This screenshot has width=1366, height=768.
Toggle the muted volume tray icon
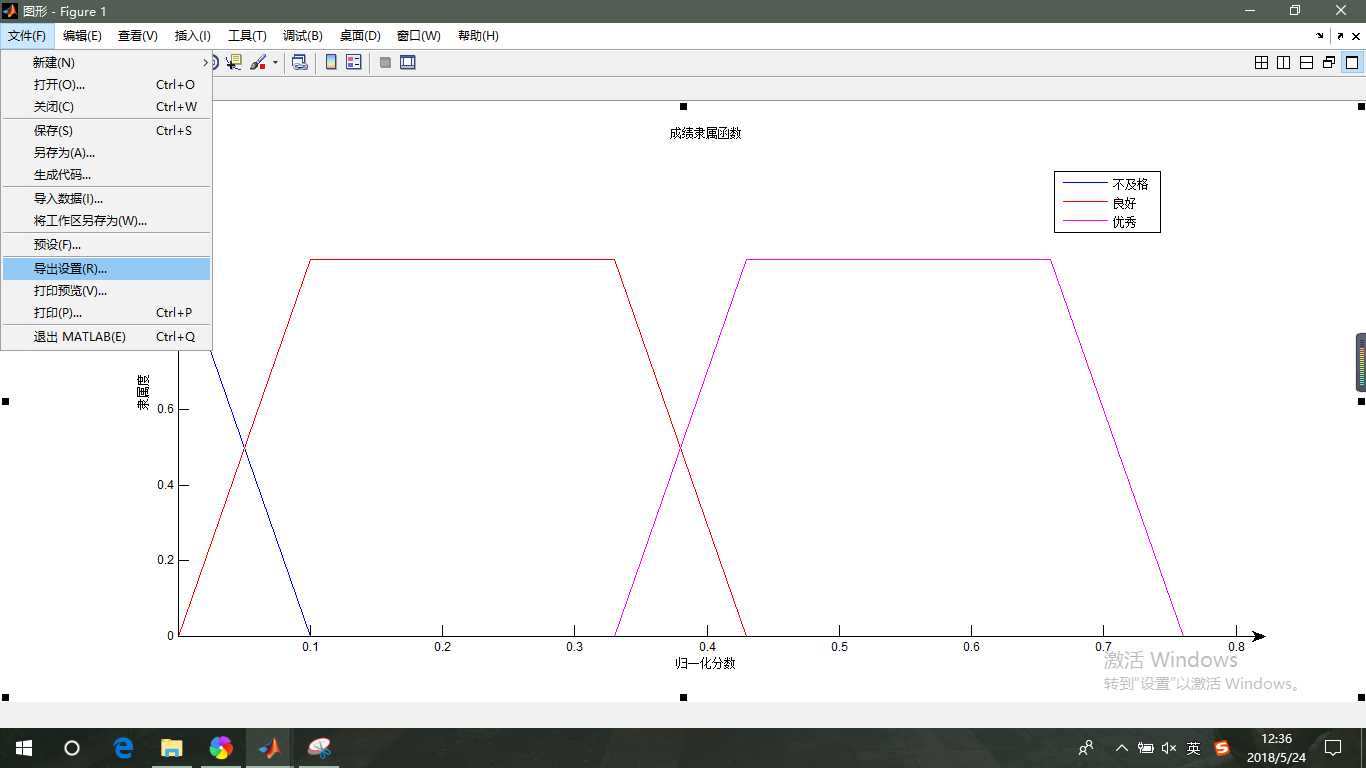(x=1169, y=748)
